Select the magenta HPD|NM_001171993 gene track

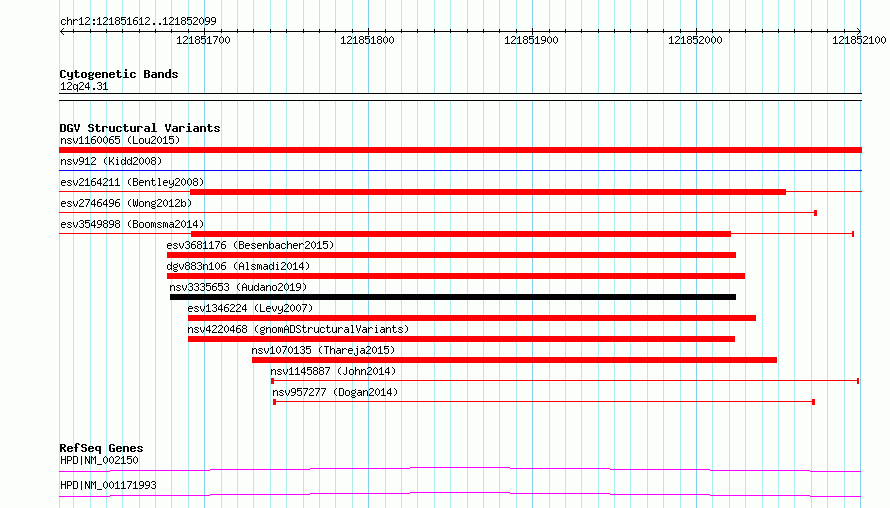(x=460, y=494)
